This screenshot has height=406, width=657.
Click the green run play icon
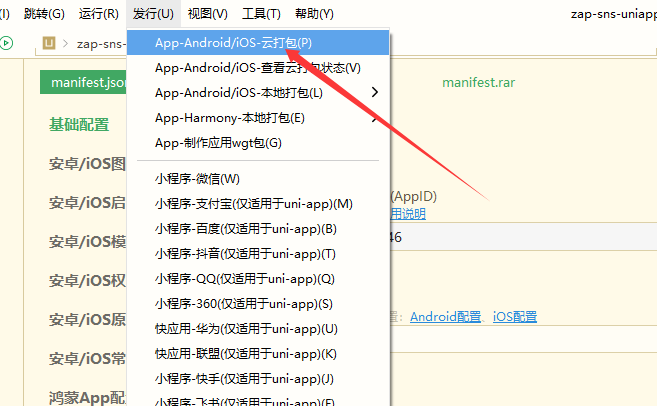click(6, 43)
